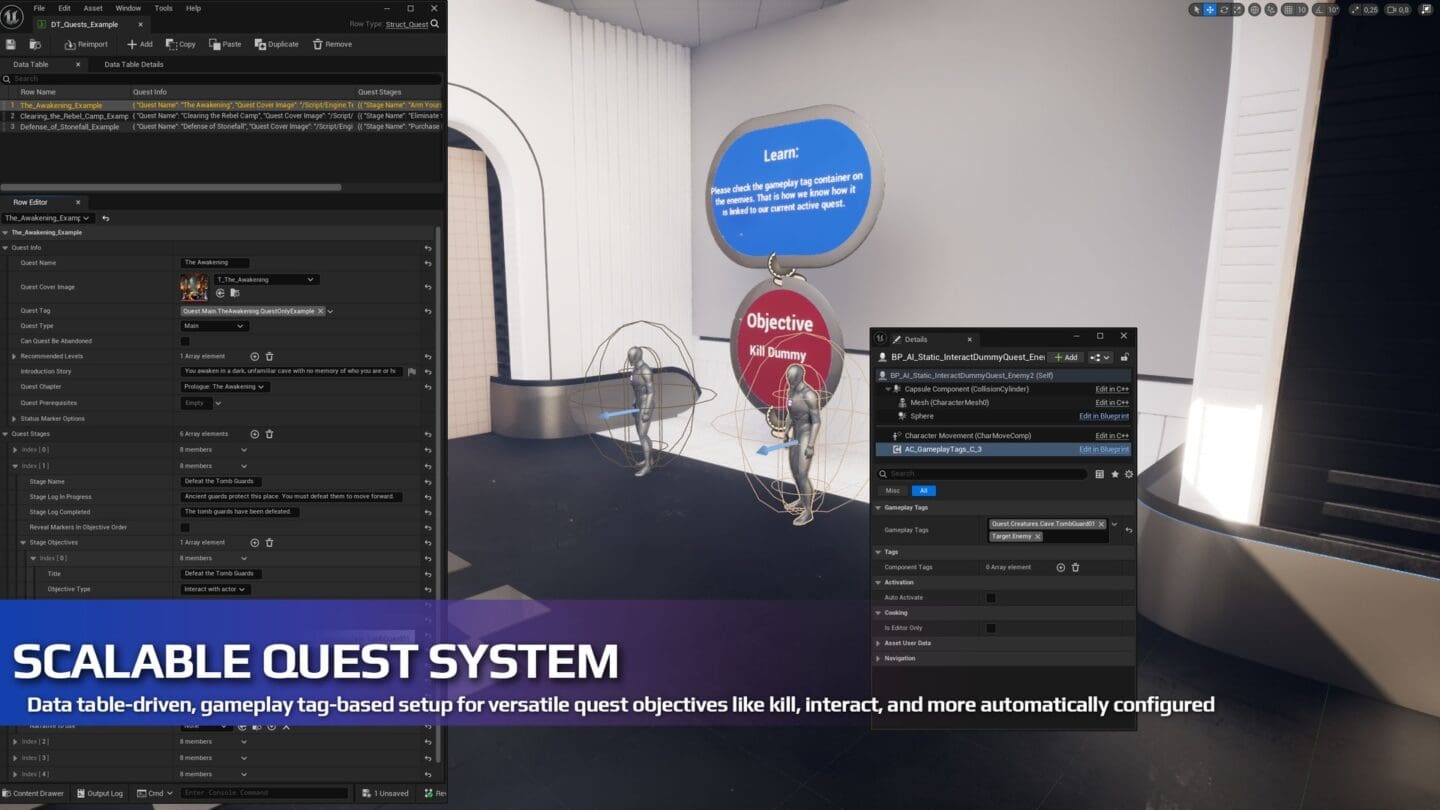Add element to Stage Objectives array
The width and height of the screenshot is (1440, 810).
[x=255, y=542]
